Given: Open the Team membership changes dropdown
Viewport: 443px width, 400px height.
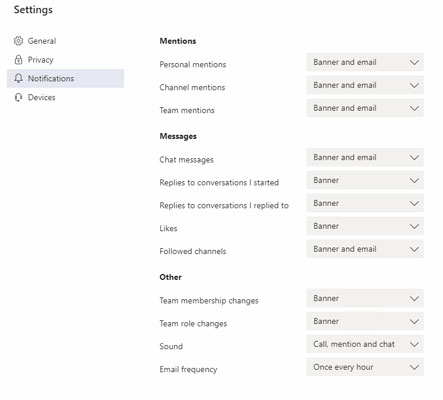Looking at the screenshot, I should pyautogui.click(x=365, y=298).
